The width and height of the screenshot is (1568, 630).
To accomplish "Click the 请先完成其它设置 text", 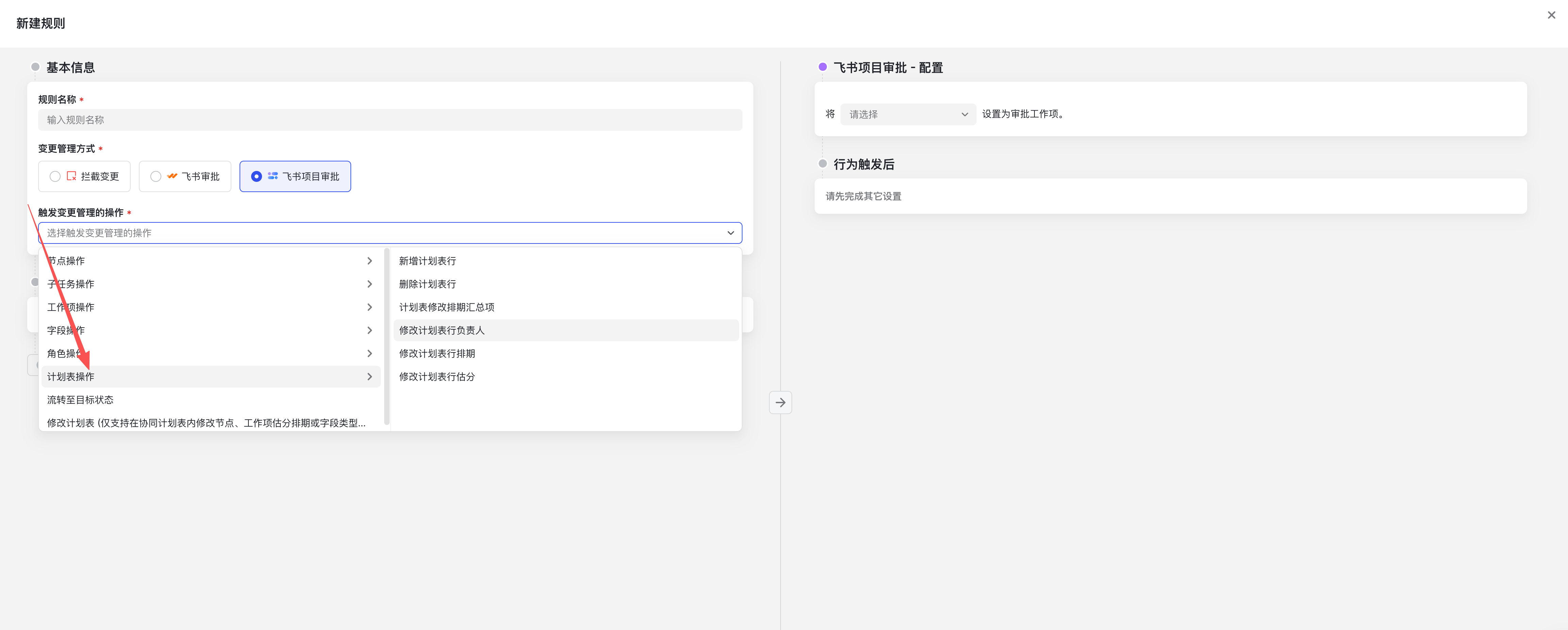I will [x=863, y=196].
